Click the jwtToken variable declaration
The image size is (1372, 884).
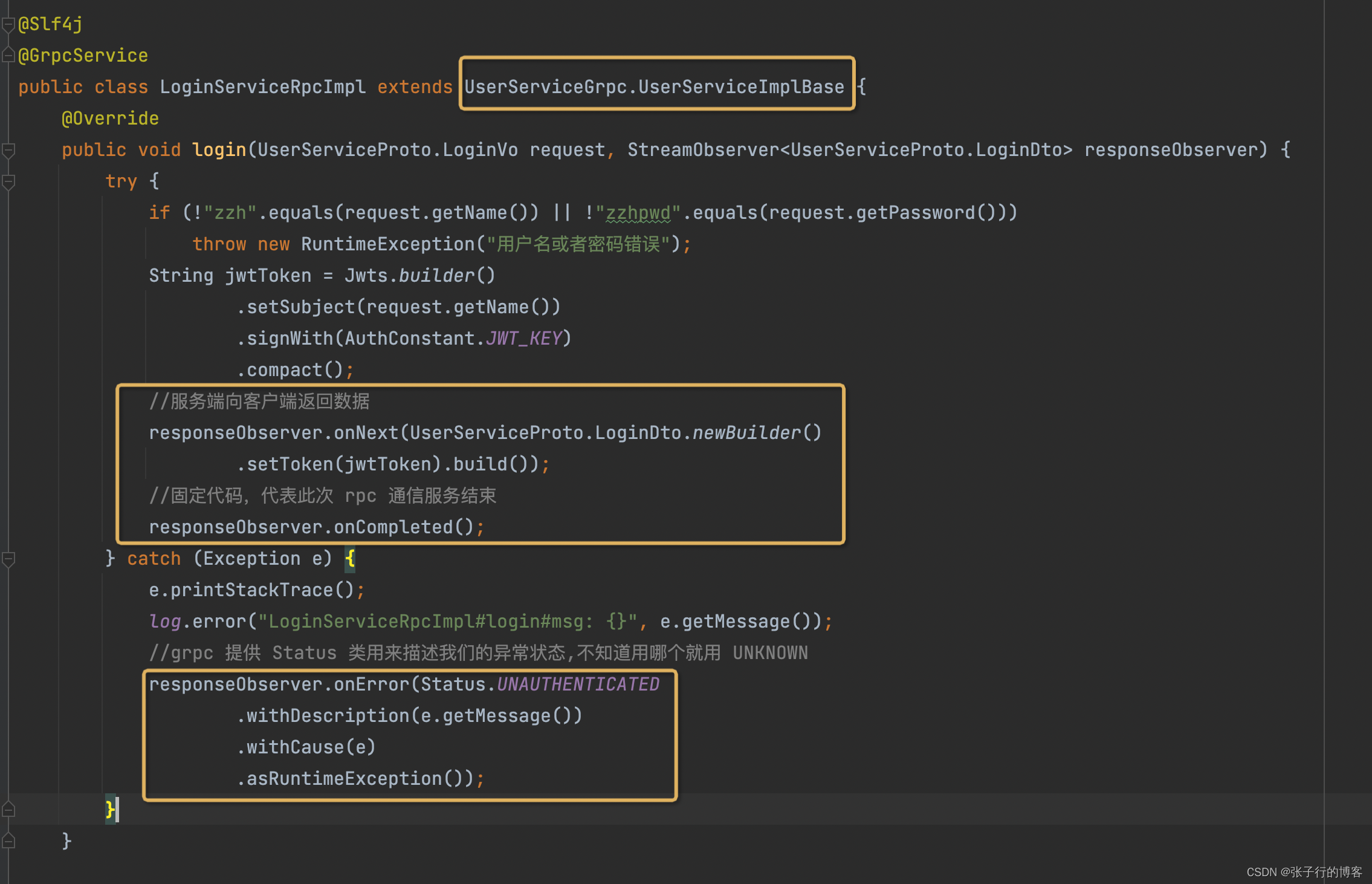pos(268,276)
